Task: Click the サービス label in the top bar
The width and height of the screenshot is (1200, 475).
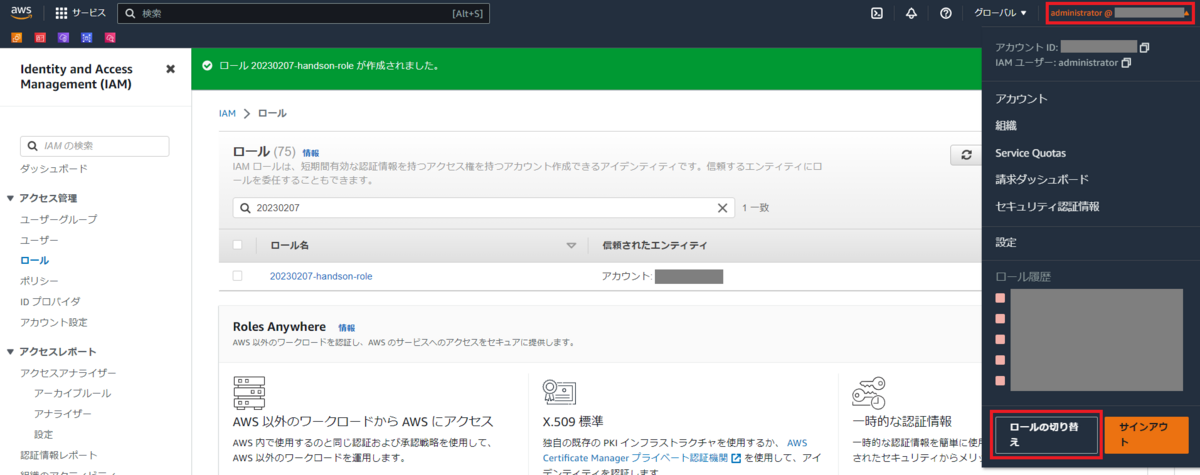Action: [x=89, y=14]
